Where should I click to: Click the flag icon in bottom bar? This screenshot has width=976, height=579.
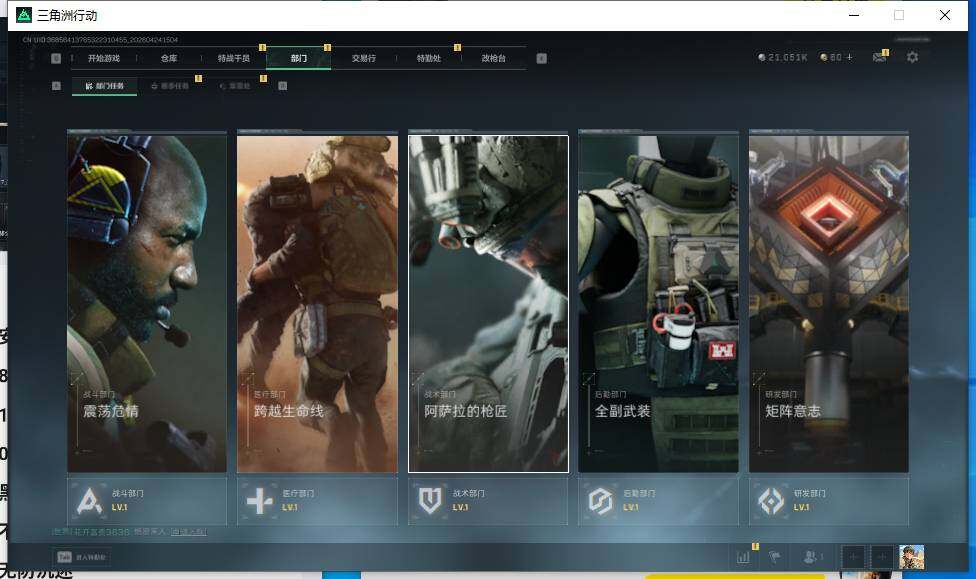pos(775,557)
